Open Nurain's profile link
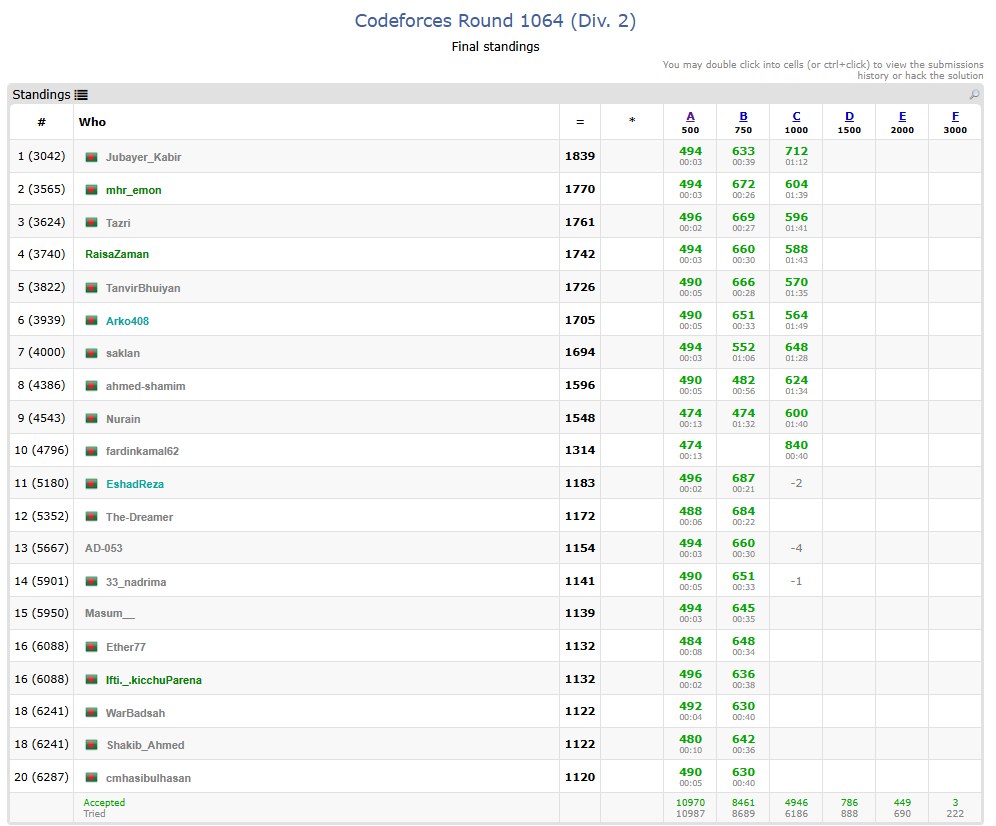This screenshot has height=826, width=996. pyautogui.click(x=123, y=419)
